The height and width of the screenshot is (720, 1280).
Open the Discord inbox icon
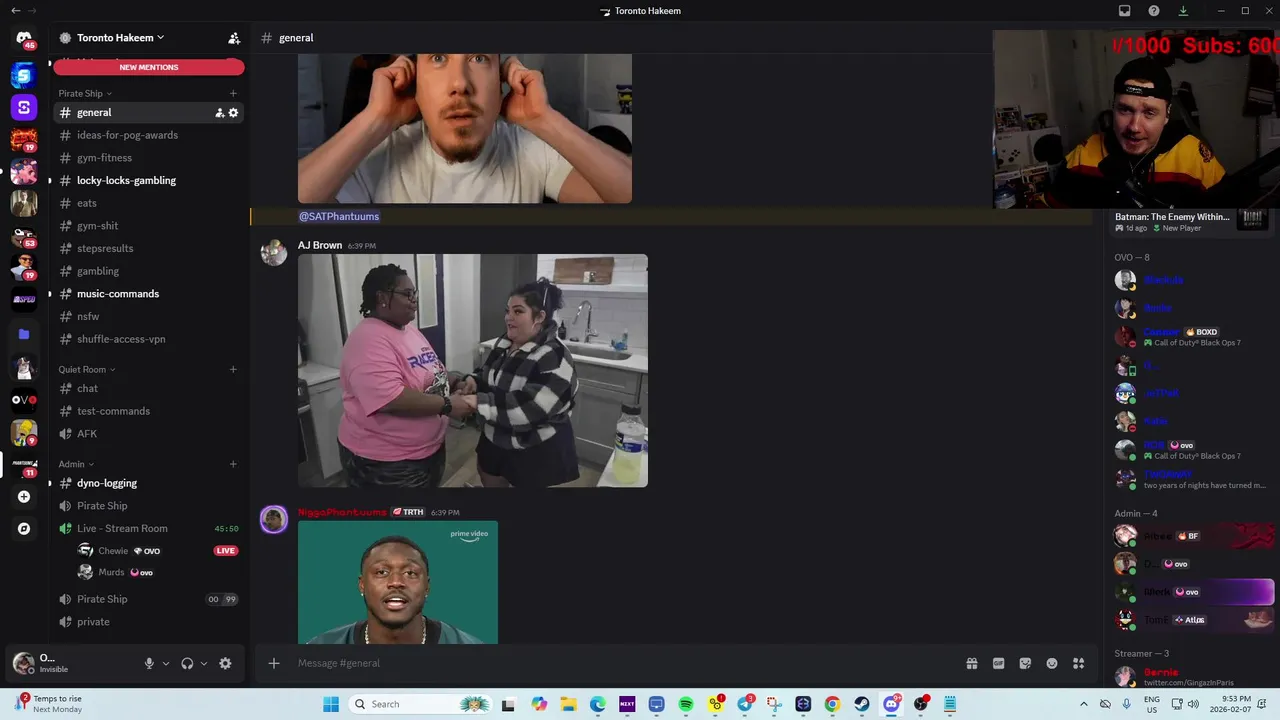click(1124, 11)
